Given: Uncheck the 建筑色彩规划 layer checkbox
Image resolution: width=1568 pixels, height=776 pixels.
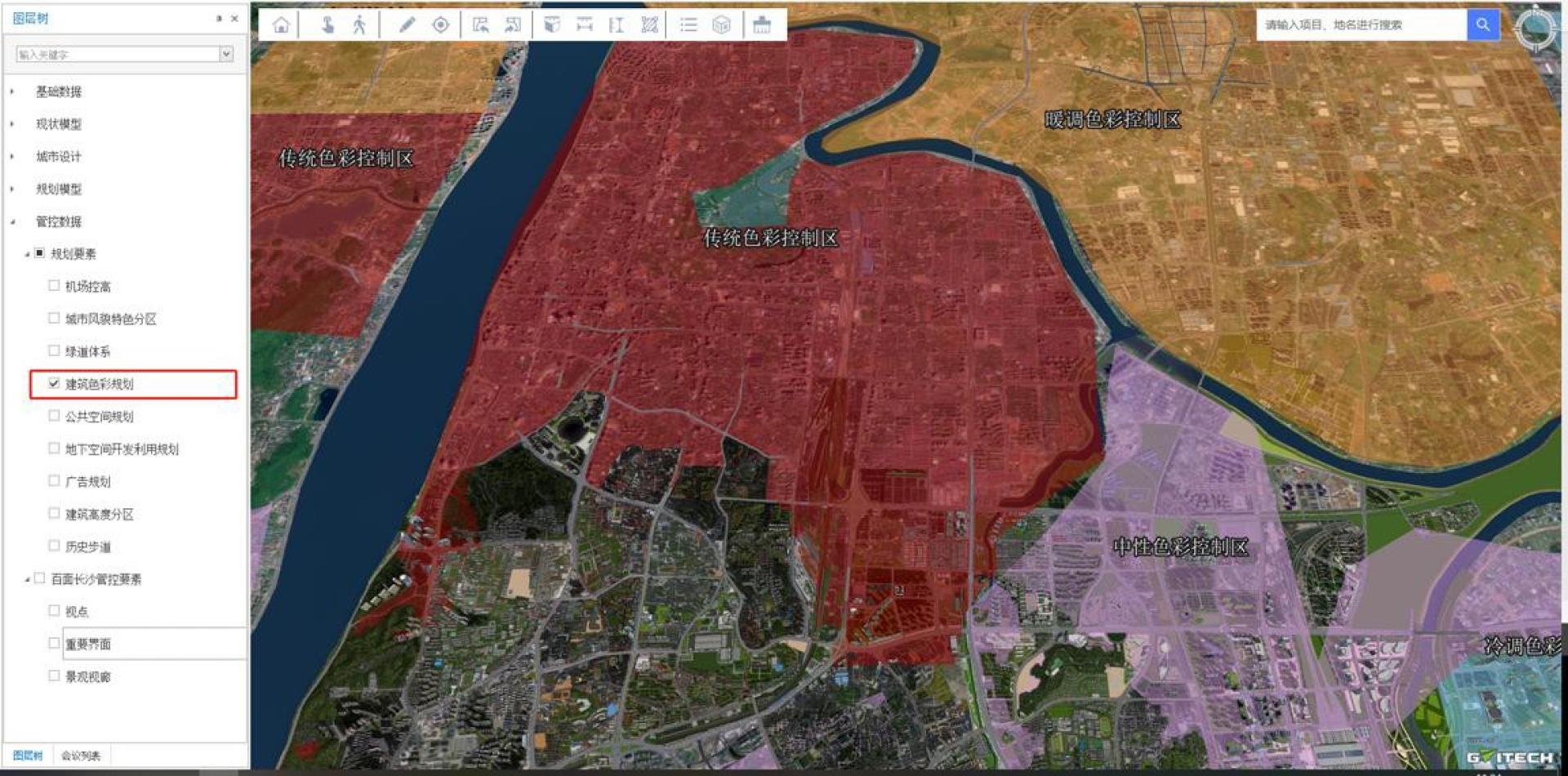Looking at the screenshot, I should point(54,383).
